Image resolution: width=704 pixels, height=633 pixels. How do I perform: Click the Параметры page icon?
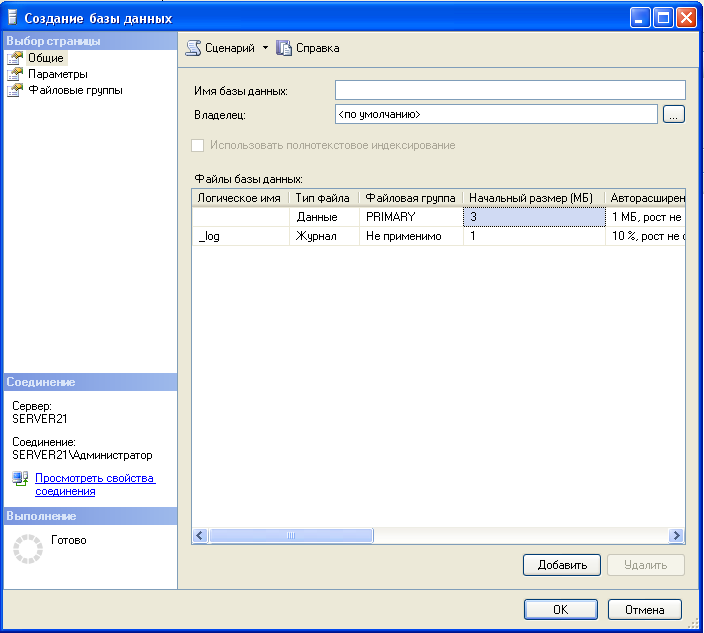click(15, 74)
